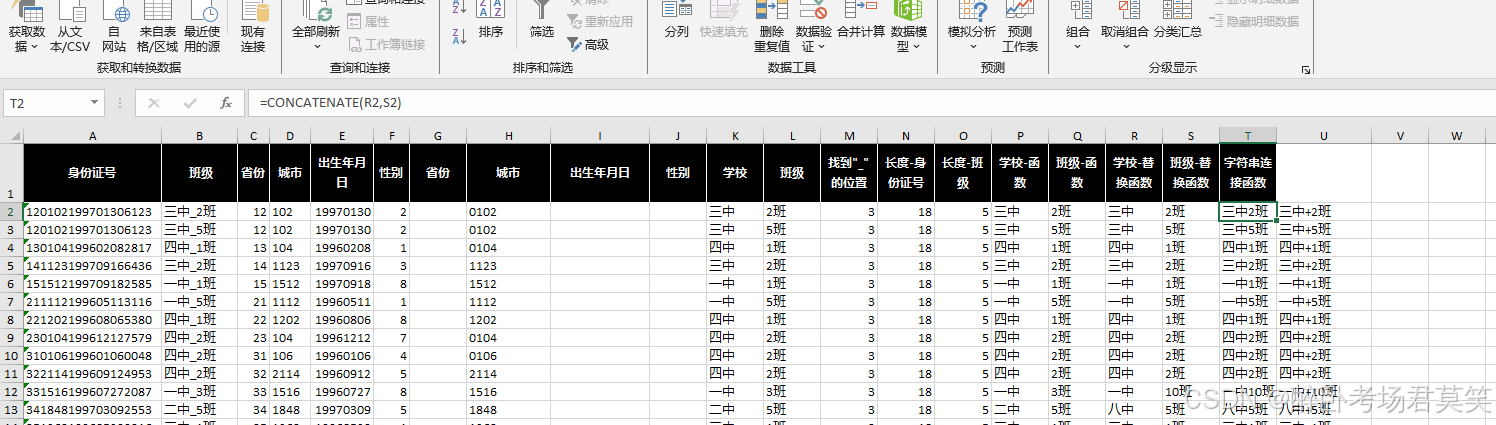Click the 学校-替换函数 header cell
Screen dimensions: 1496x425
(x=1134, y=172)
